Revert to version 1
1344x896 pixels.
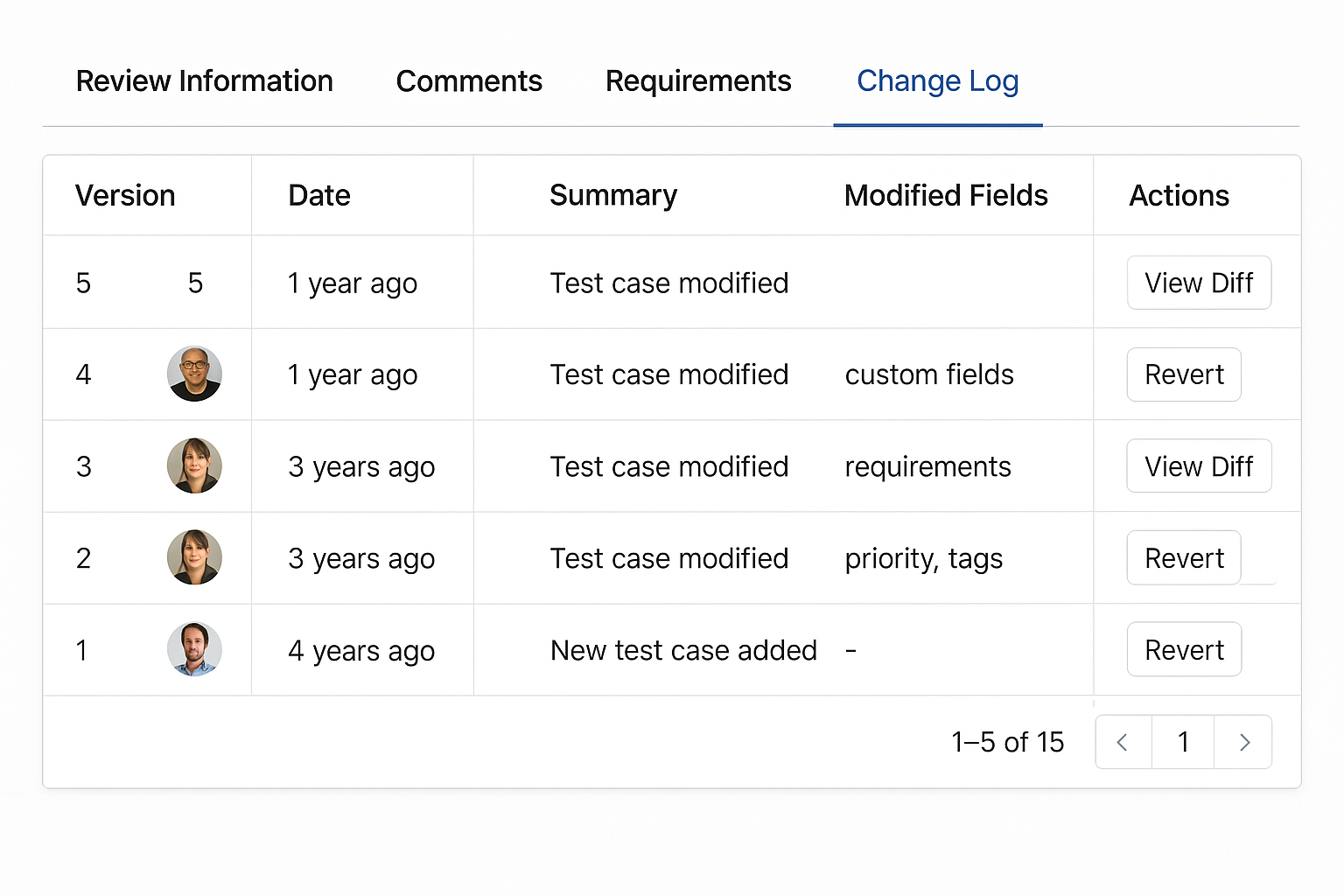(x=1184, y=650)
